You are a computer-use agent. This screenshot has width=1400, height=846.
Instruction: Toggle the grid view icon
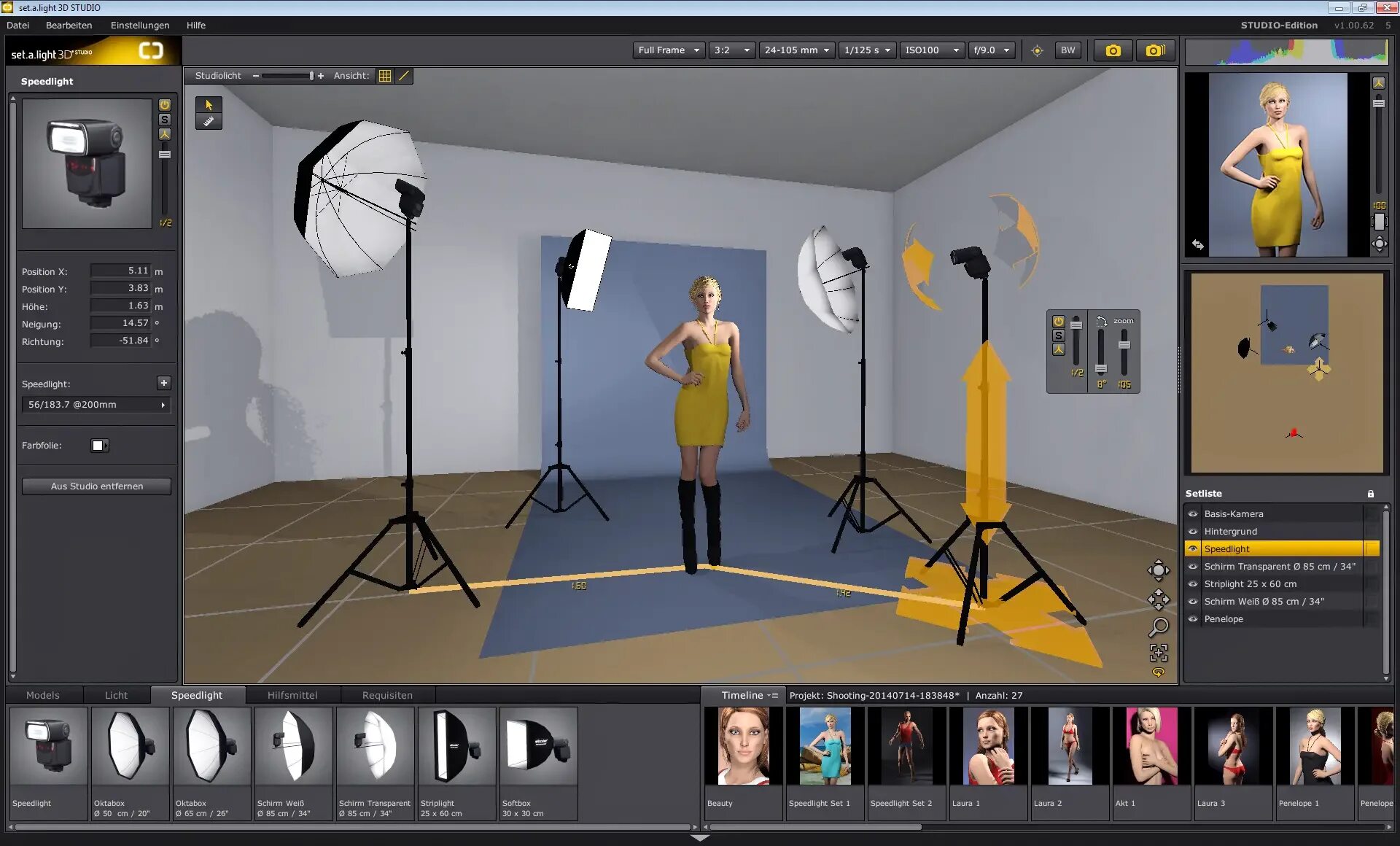coord(385,76)
